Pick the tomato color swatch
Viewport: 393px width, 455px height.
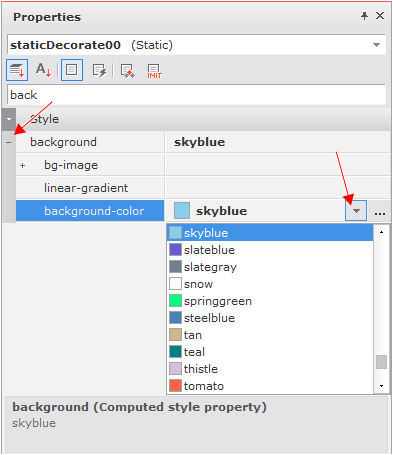(x=175, y=386)
